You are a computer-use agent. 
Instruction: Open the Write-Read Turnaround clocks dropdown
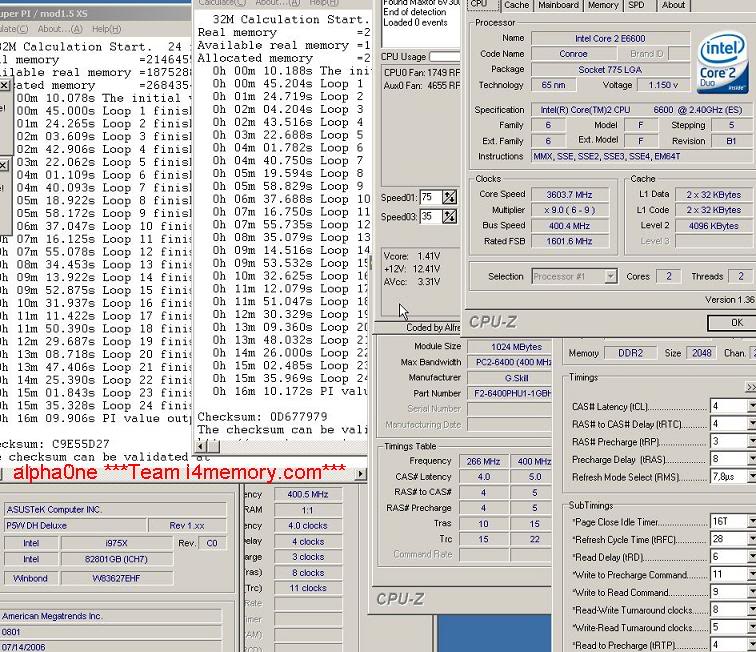tap(751, 627)
